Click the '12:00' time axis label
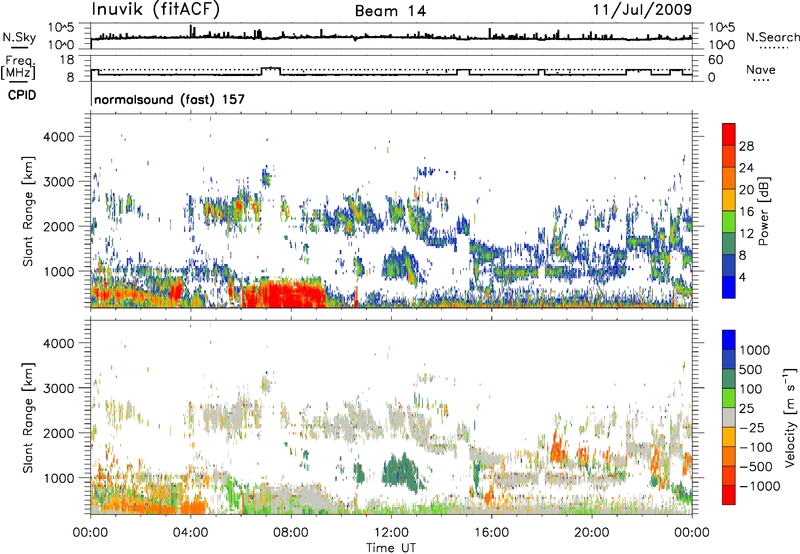The height and width of the screenshot is (554, 800). 391,533
